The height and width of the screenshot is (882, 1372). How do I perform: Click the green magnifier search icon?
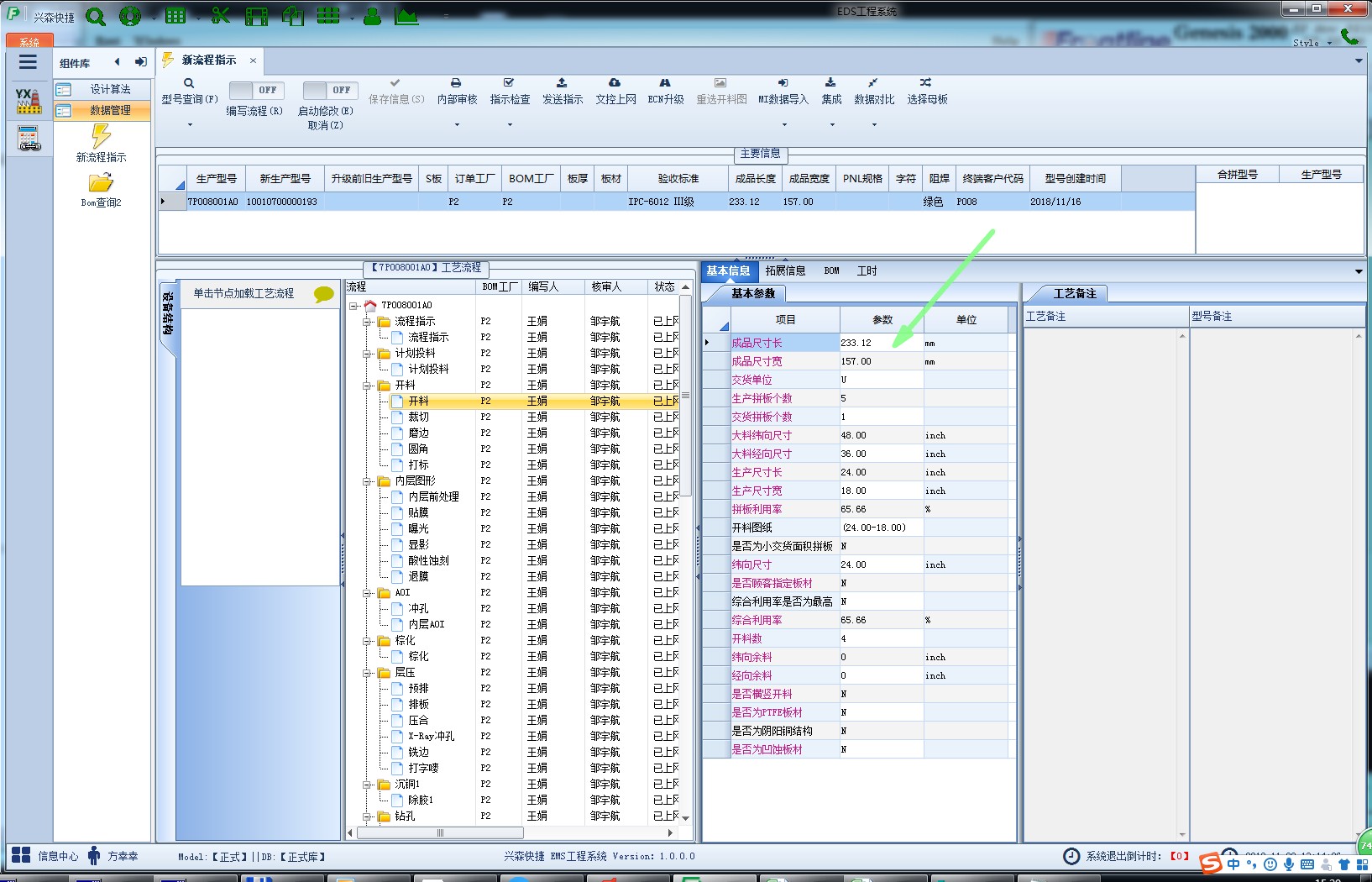pyautogui.click(x=96, y=16)
